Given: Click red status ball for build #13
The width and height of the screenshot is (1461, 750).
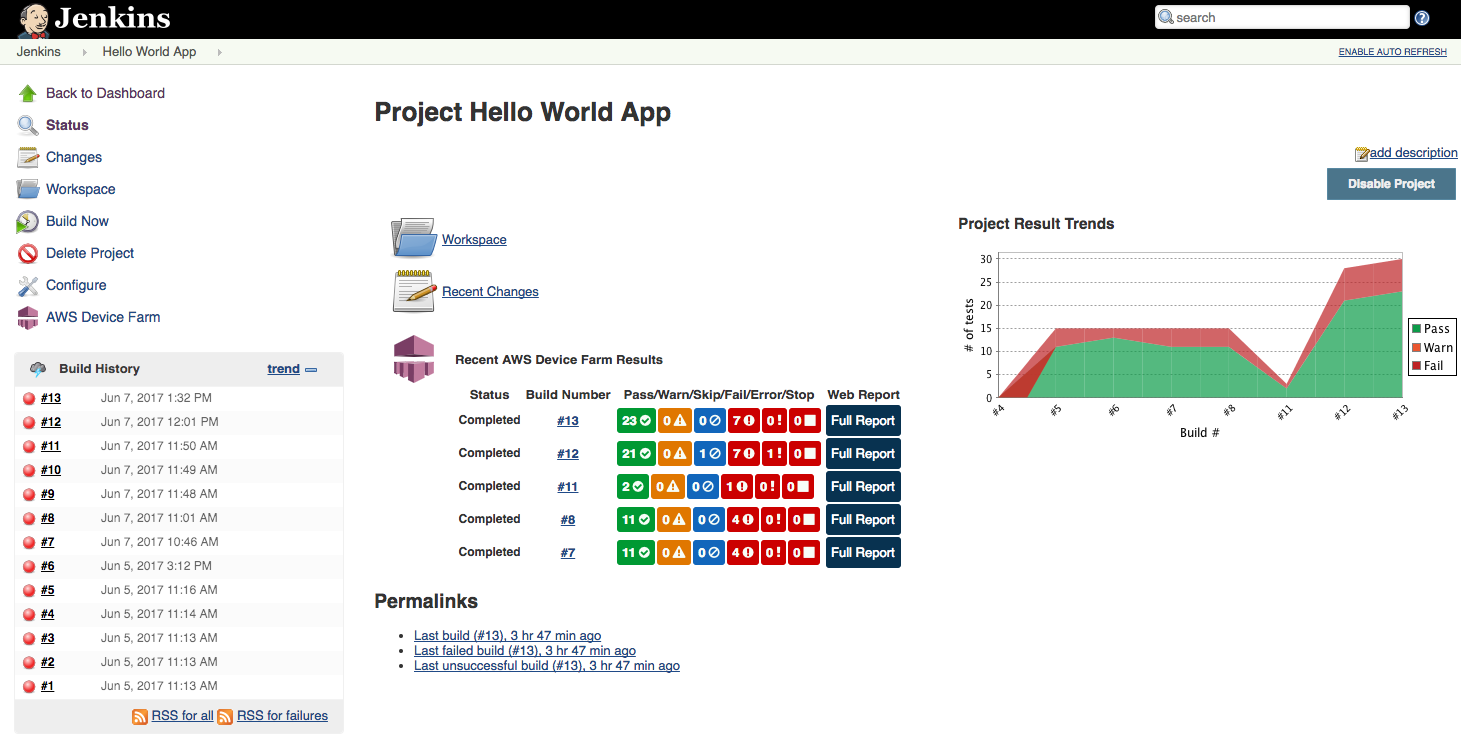Looking at the screenshot, I should tap(29, 398).
